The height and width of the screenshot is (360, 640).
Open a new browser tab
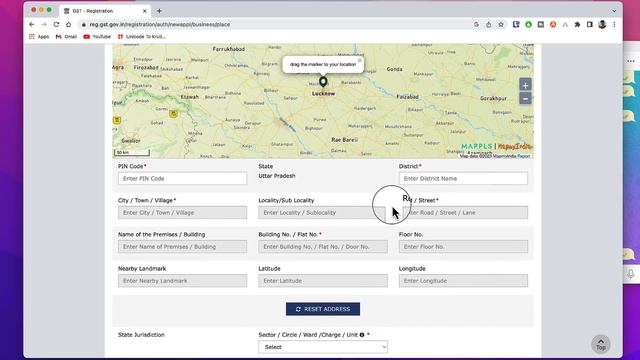point(159,11)
